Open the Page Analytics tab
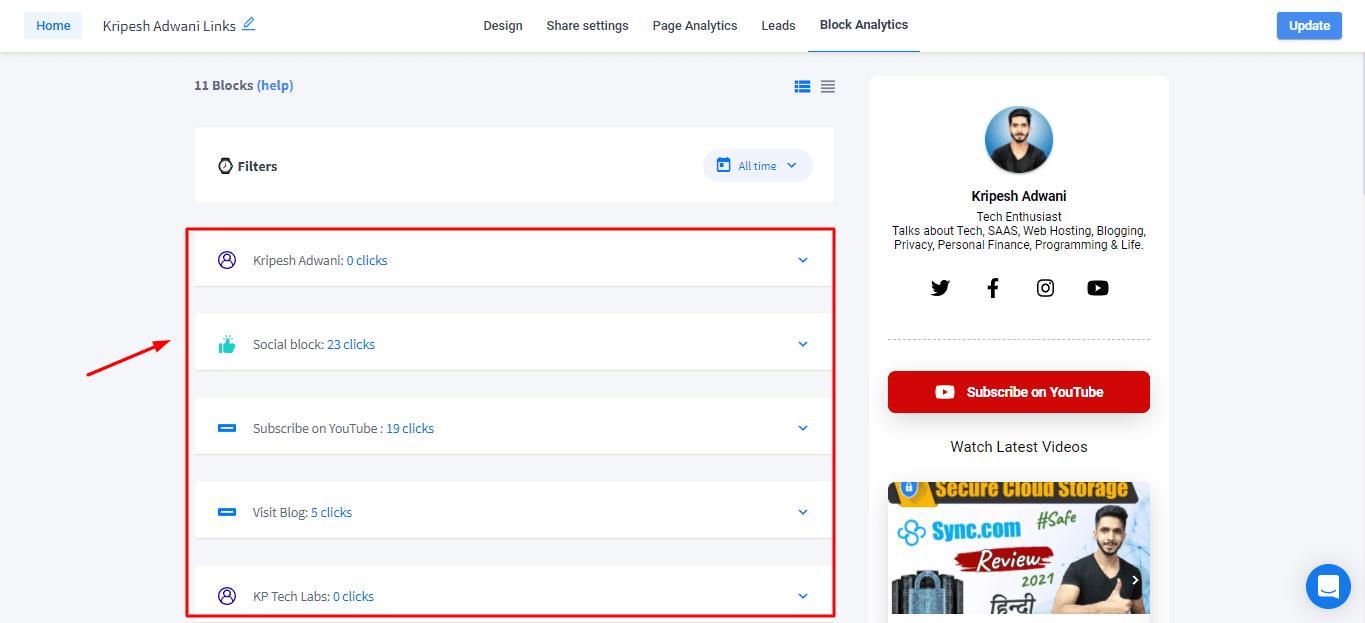 (x=695, y=26)
